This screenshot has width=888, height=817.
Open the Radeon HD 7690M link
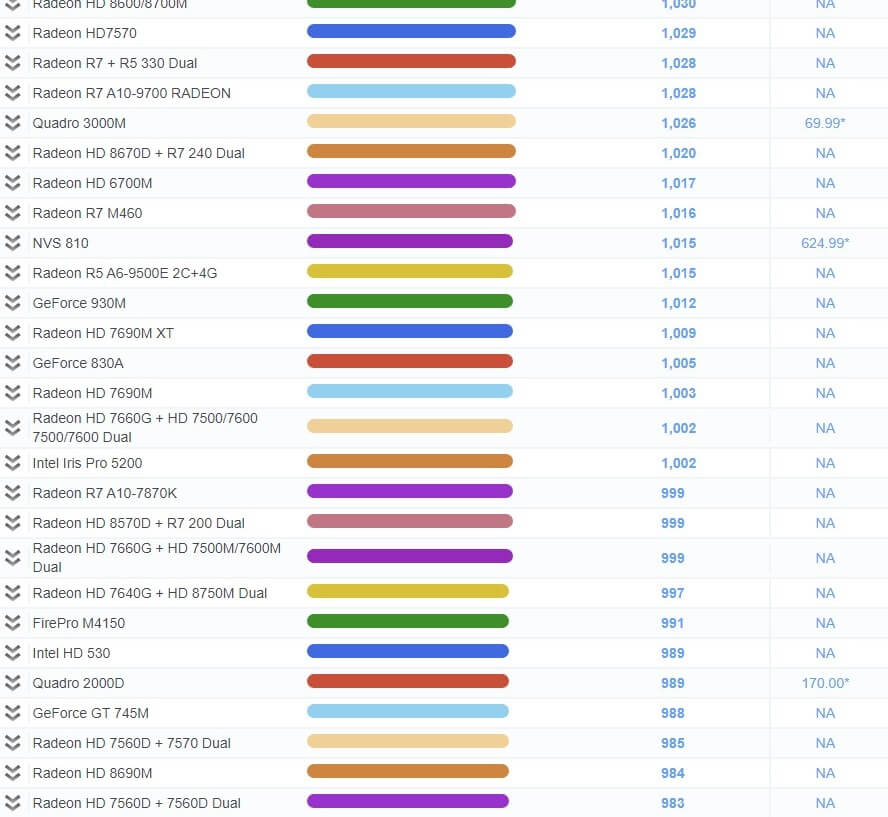point(92,393)
